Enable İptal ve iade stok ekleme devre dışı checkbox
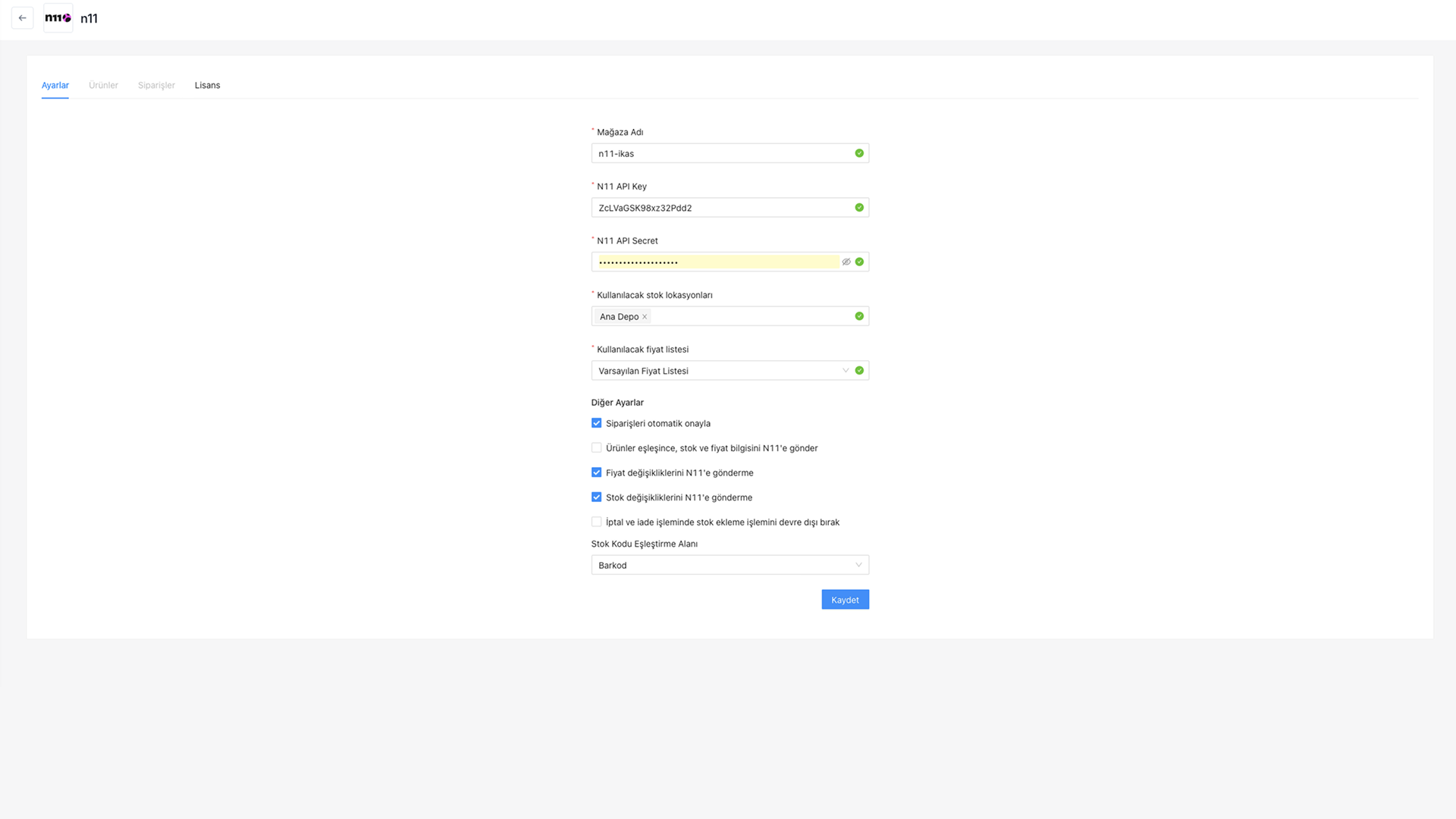The image size is (1456, 819). click(597, 522)
